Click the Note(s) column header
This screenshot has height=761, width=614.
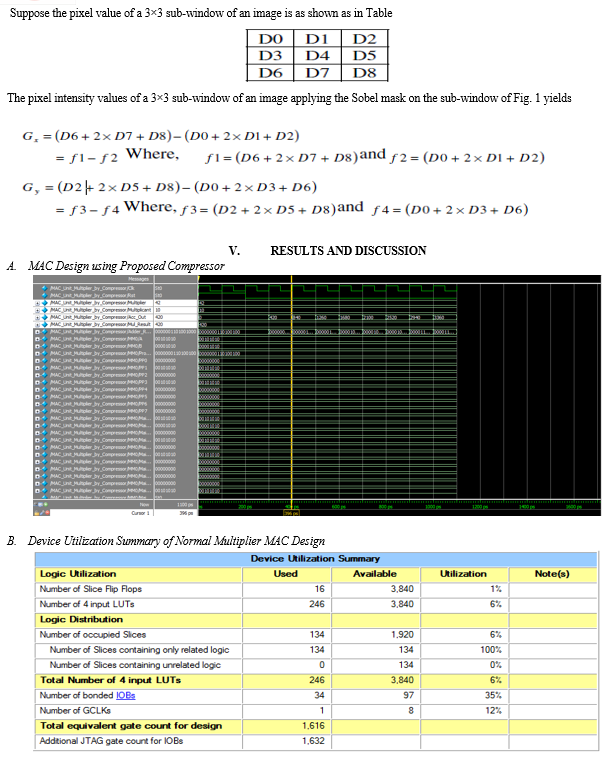click(552, 574)
